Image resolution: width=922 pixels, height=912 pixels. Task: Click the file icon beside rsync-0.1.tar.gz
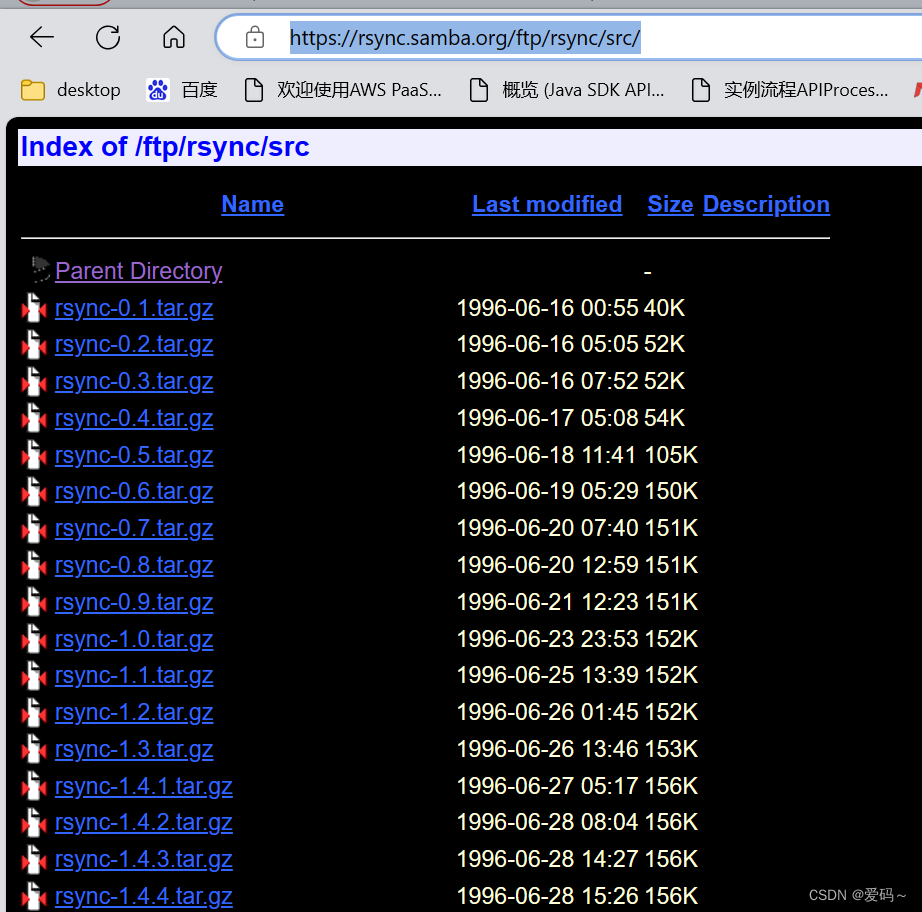click(x=34, y=310)
